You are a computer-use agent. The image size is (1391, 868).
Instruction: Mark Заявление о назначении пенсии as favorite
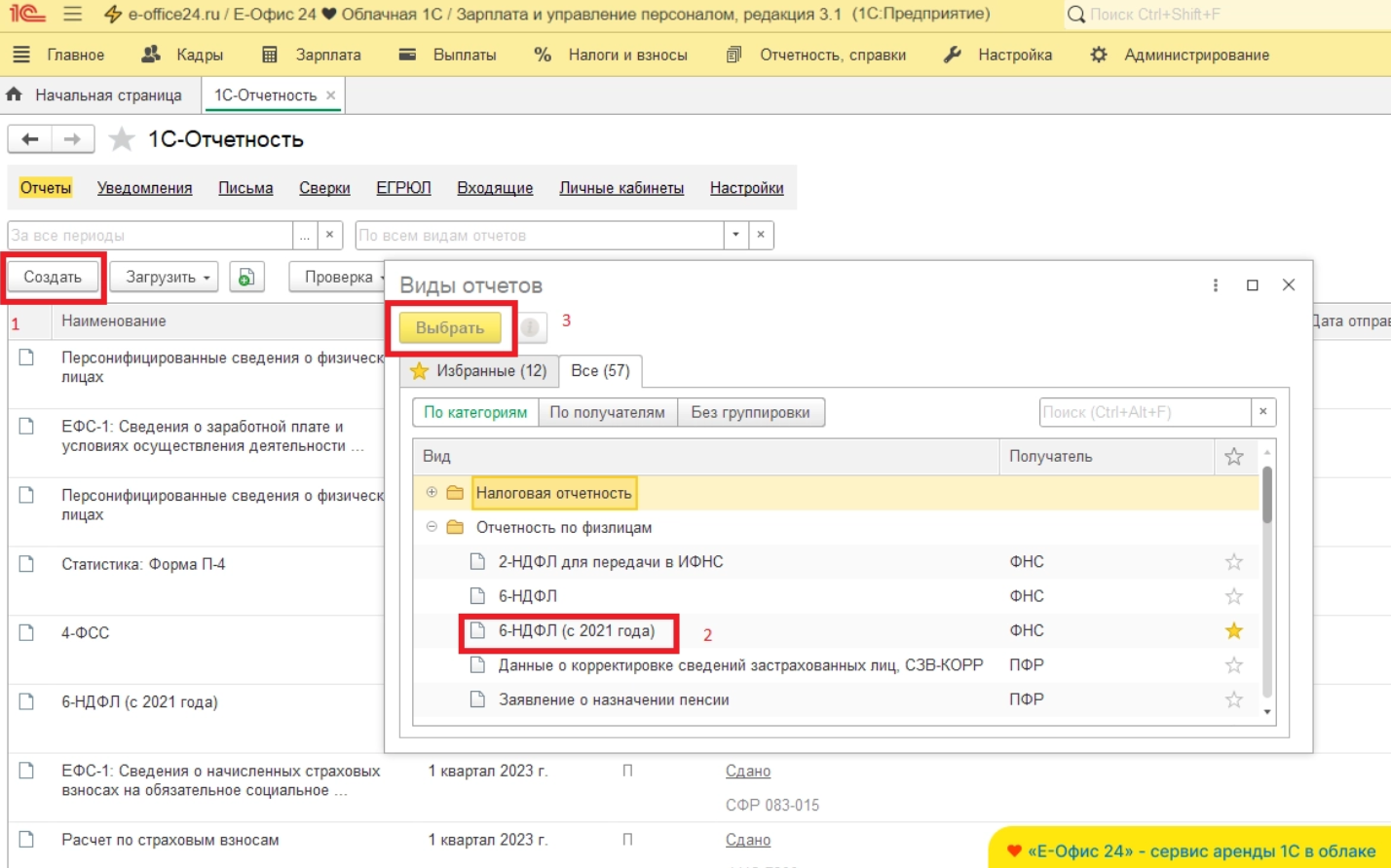point(1233,700)
